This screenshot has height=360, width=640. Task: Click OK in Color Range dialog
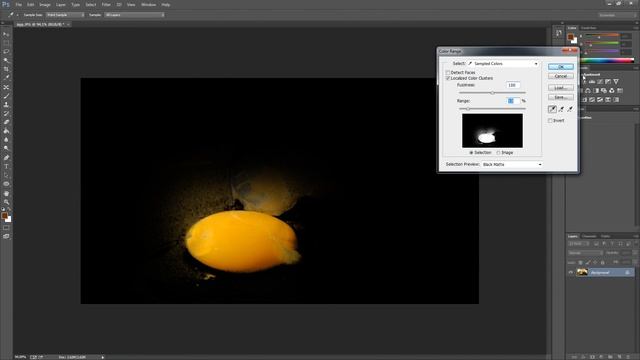click(x=561, y=67)
